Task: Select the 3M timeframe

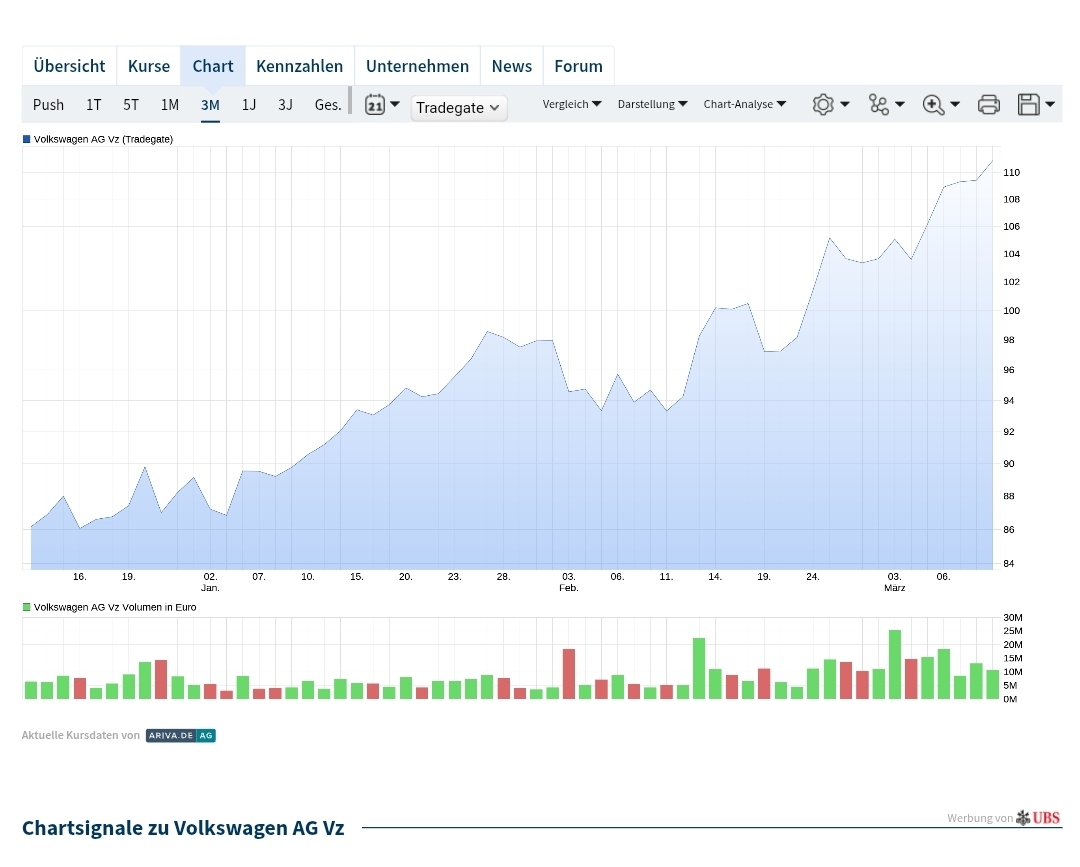Action: 210,105
